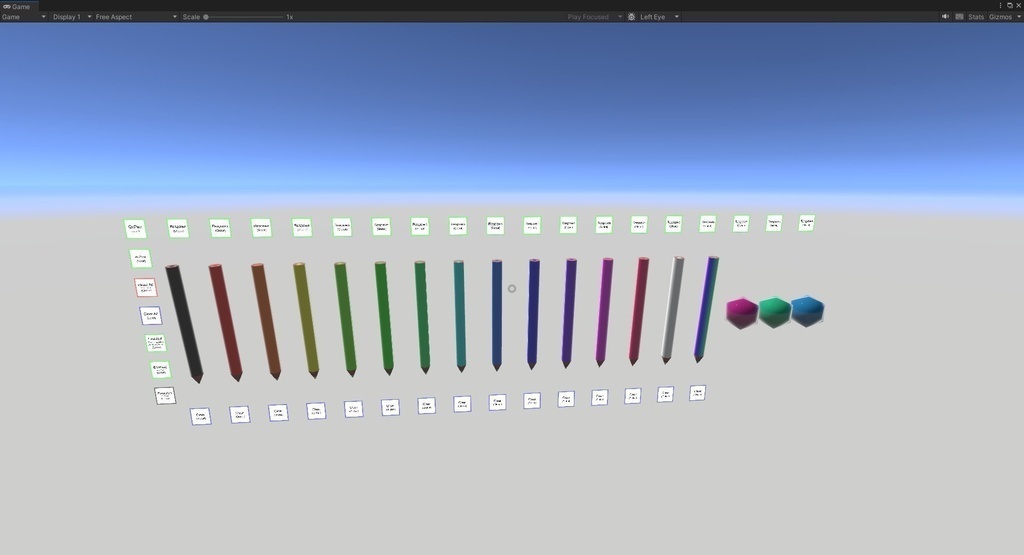The image size is (1024, 555).
Task: Click the bug icon beside Left Eye
Action: (632, 17)
